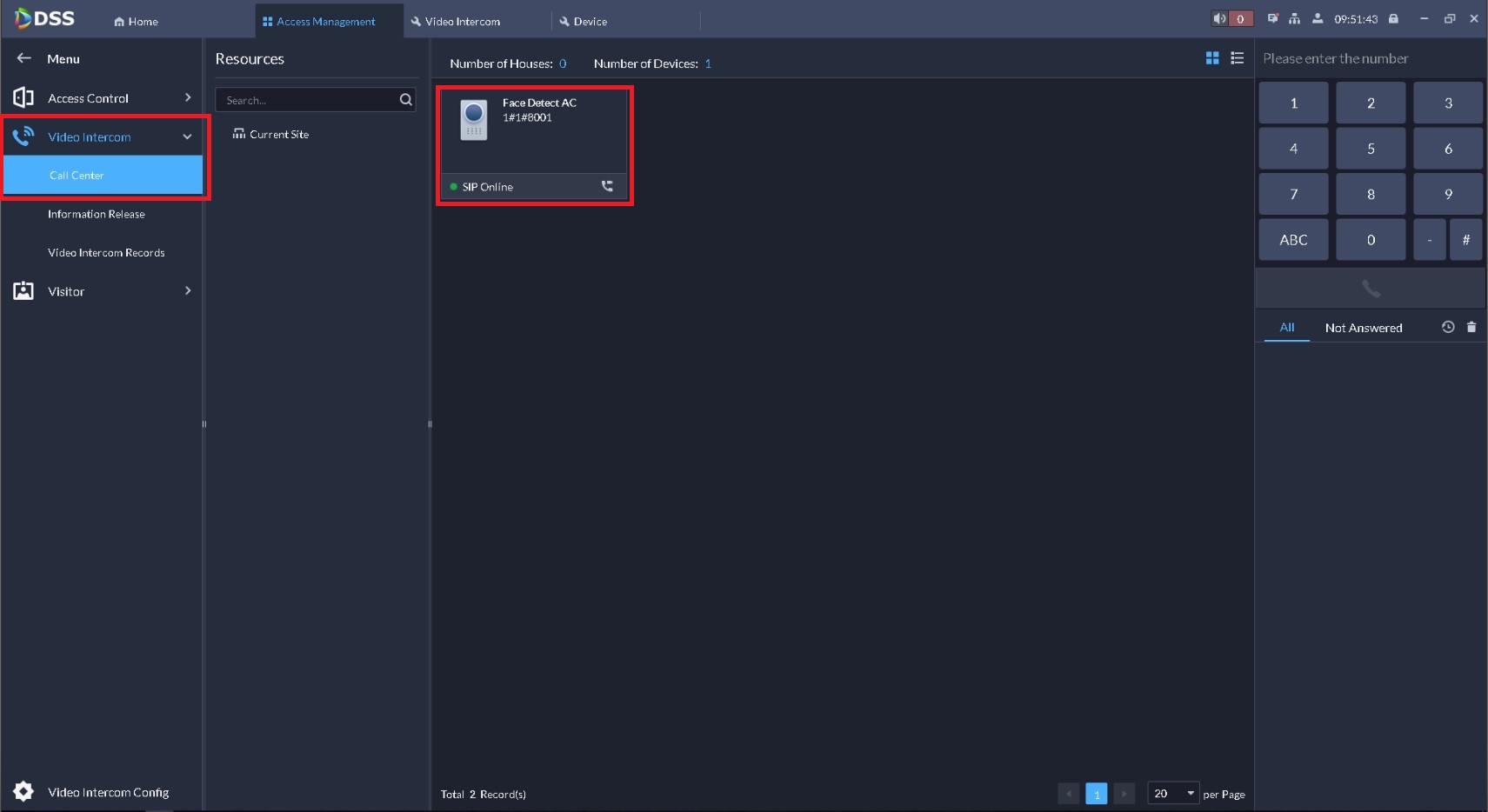
Task: Select the Not Answered tab
Action: pos(1364,328)
